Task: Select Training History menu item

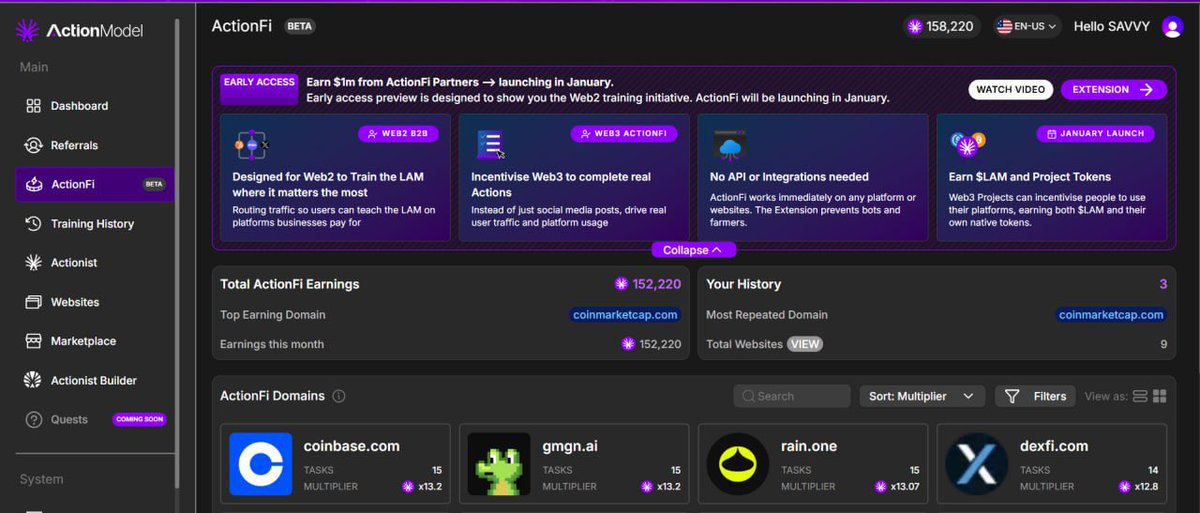Action: (x=94, y=224)
